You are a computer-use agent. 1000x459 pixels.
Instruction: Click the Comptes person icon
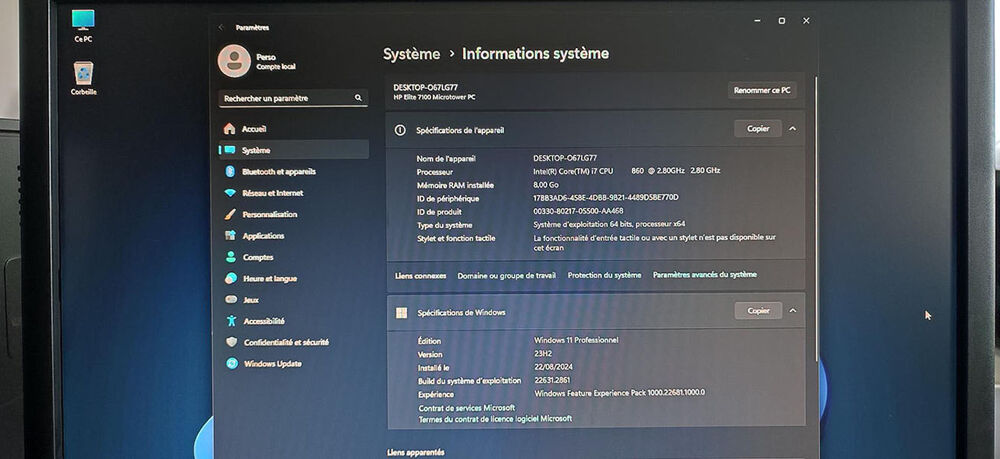click(x=231, y=257)
